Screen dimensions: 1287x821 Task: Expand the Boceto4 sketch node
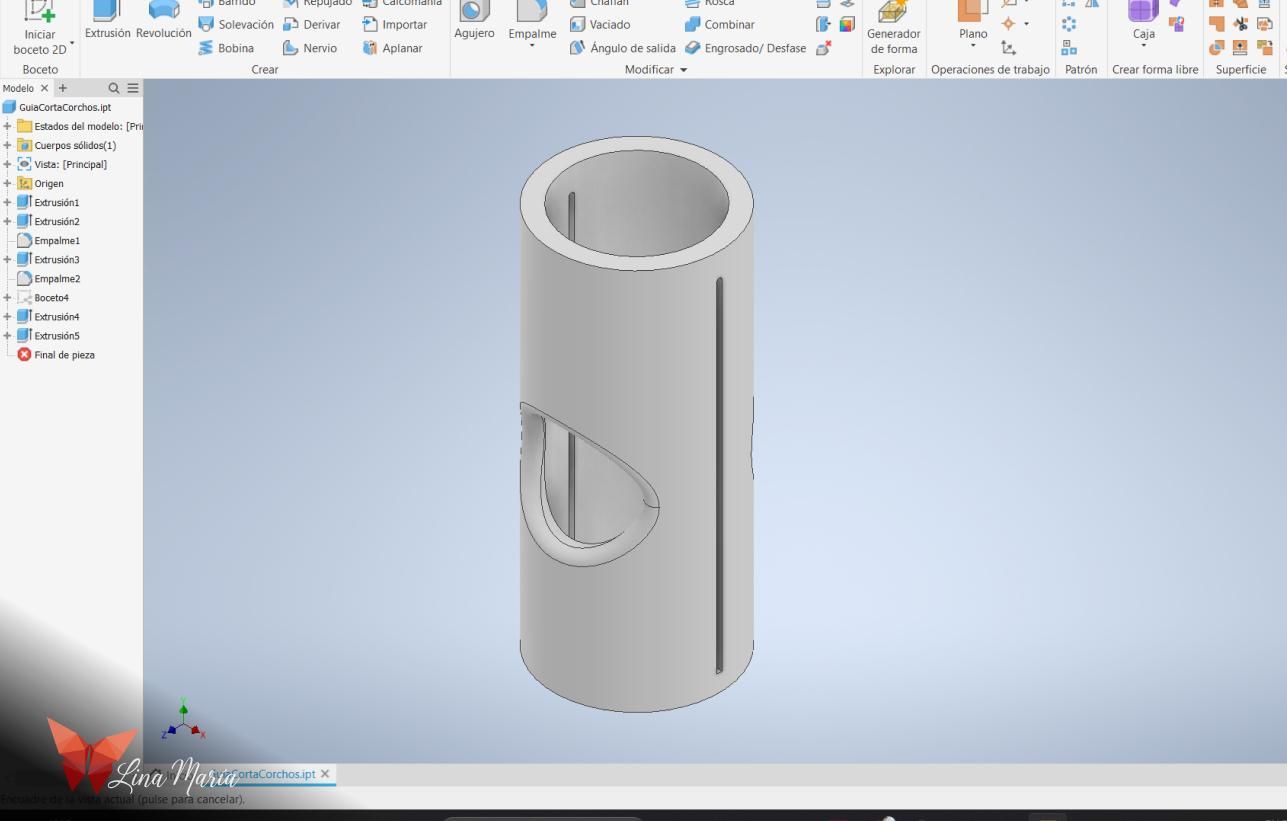coord(8,297)
